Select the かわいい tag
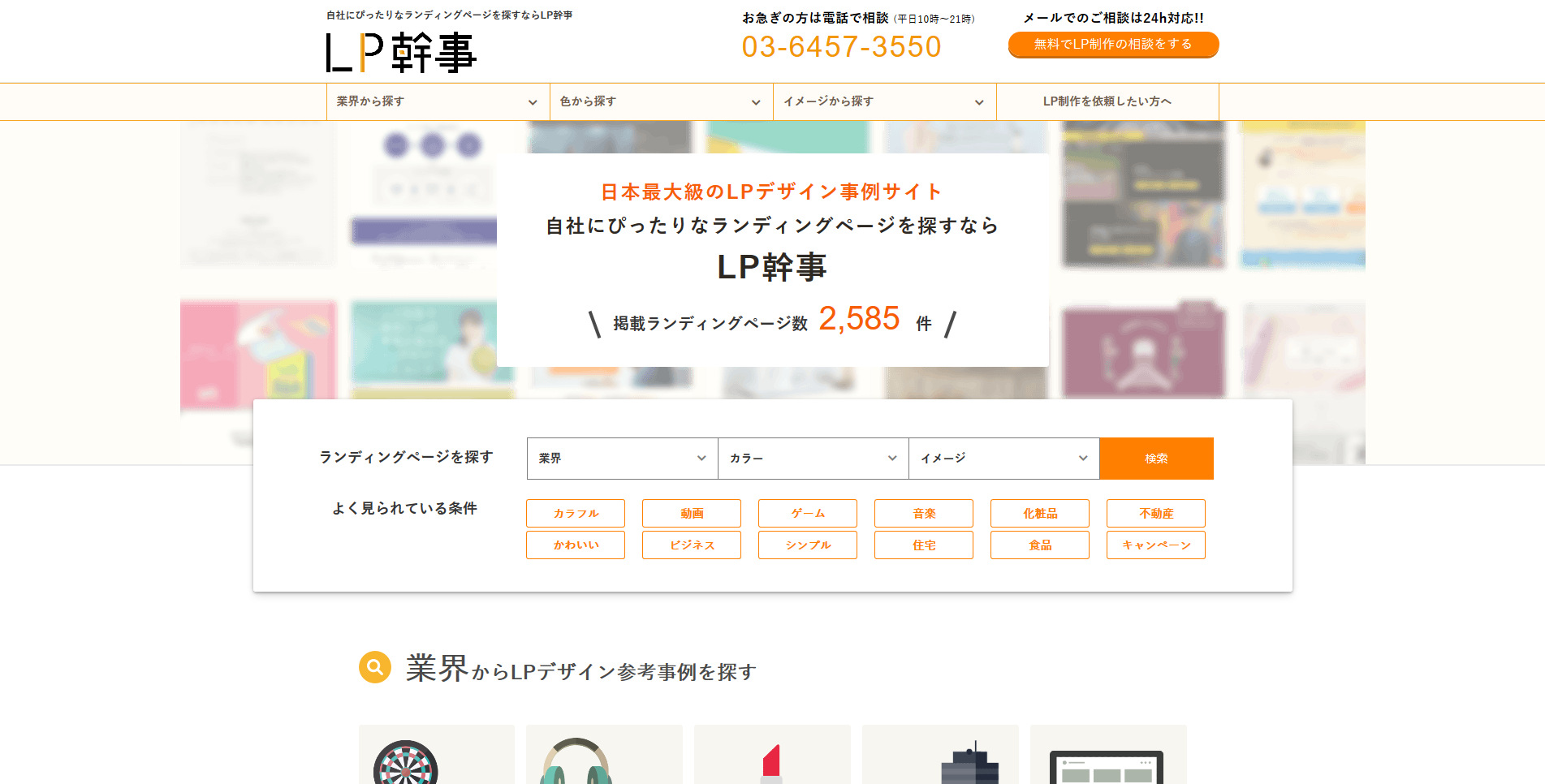 pos(576,545)
